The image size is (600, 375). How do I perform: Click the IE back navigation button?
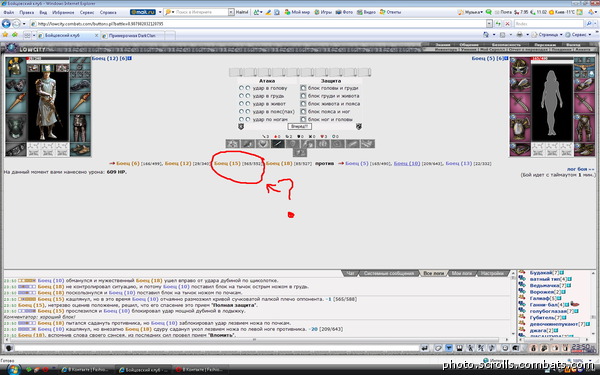coord(6,24)
